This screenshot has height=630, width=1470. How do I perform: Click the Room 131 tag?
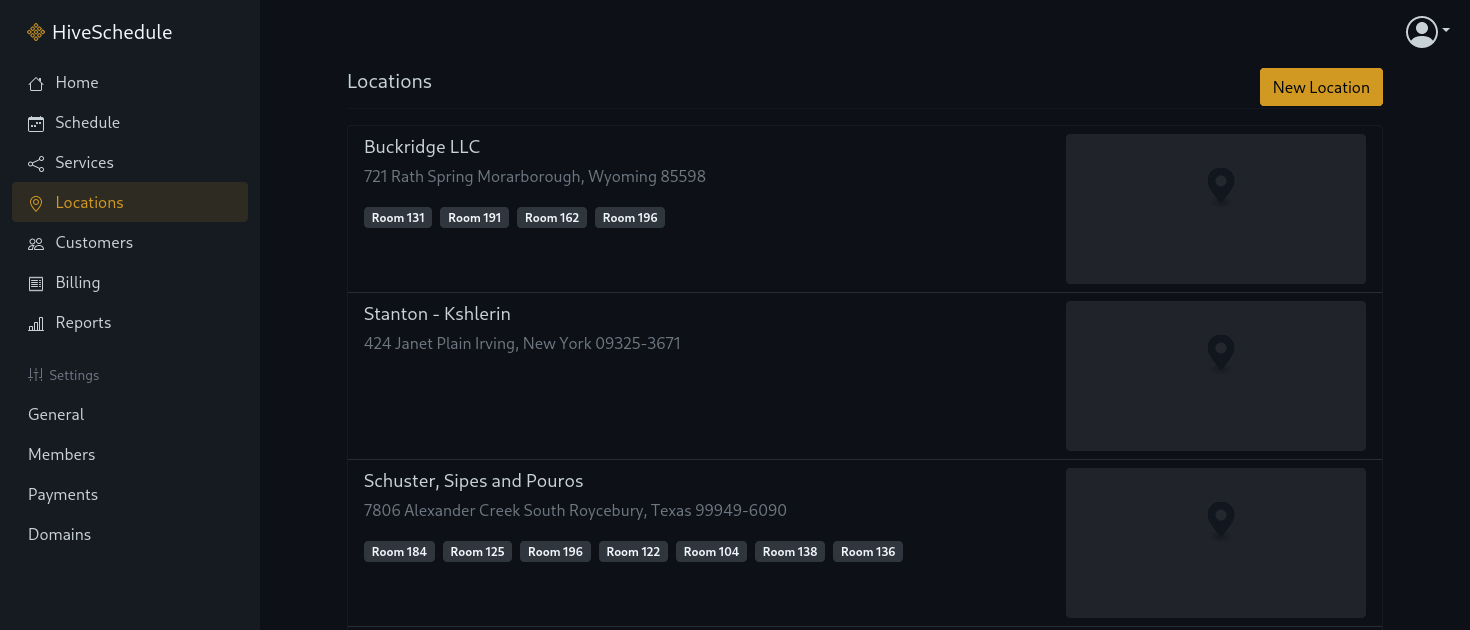click(398, 218)
